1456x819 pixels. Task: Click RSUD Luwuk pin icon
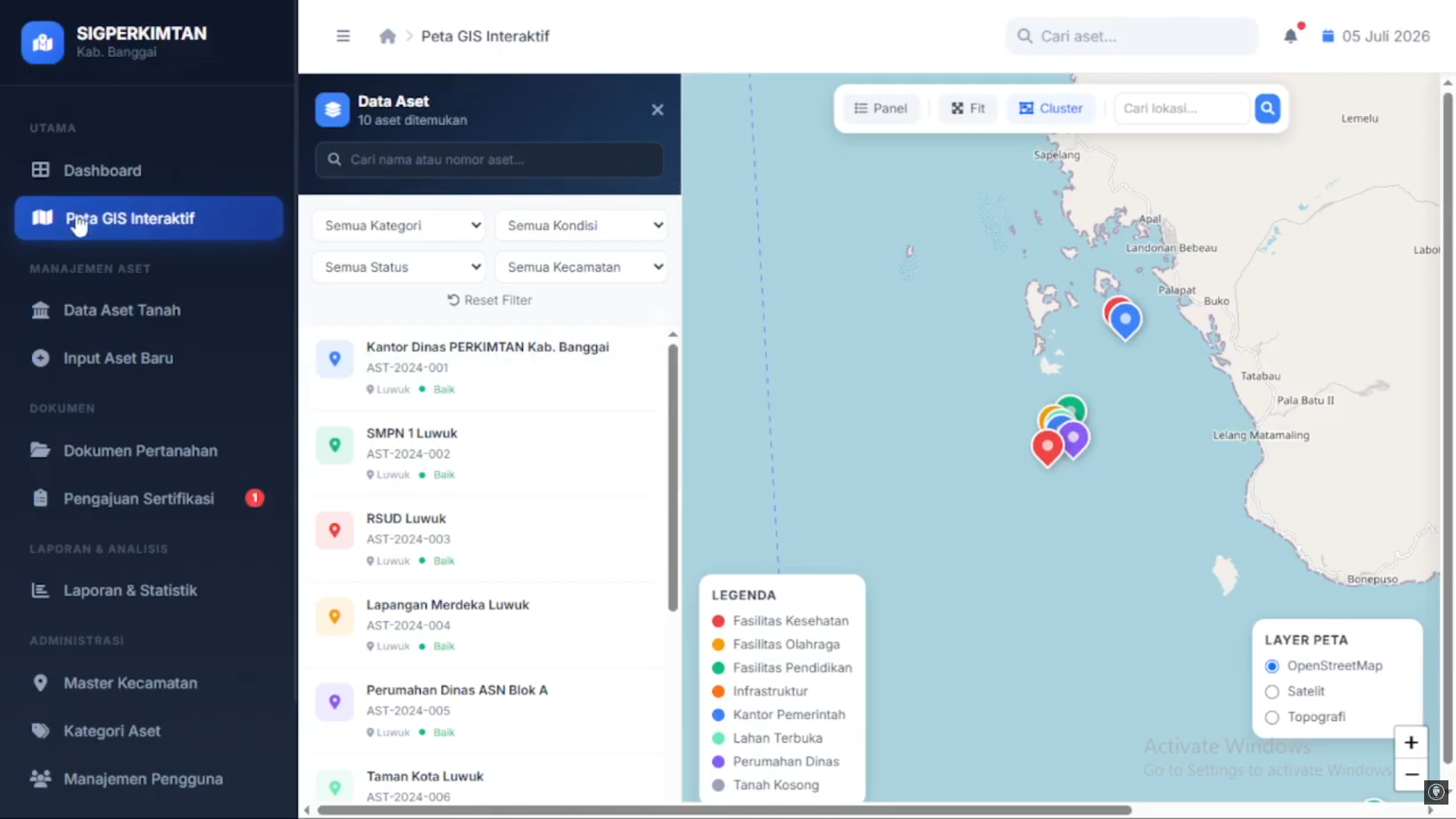coord(334,530)
